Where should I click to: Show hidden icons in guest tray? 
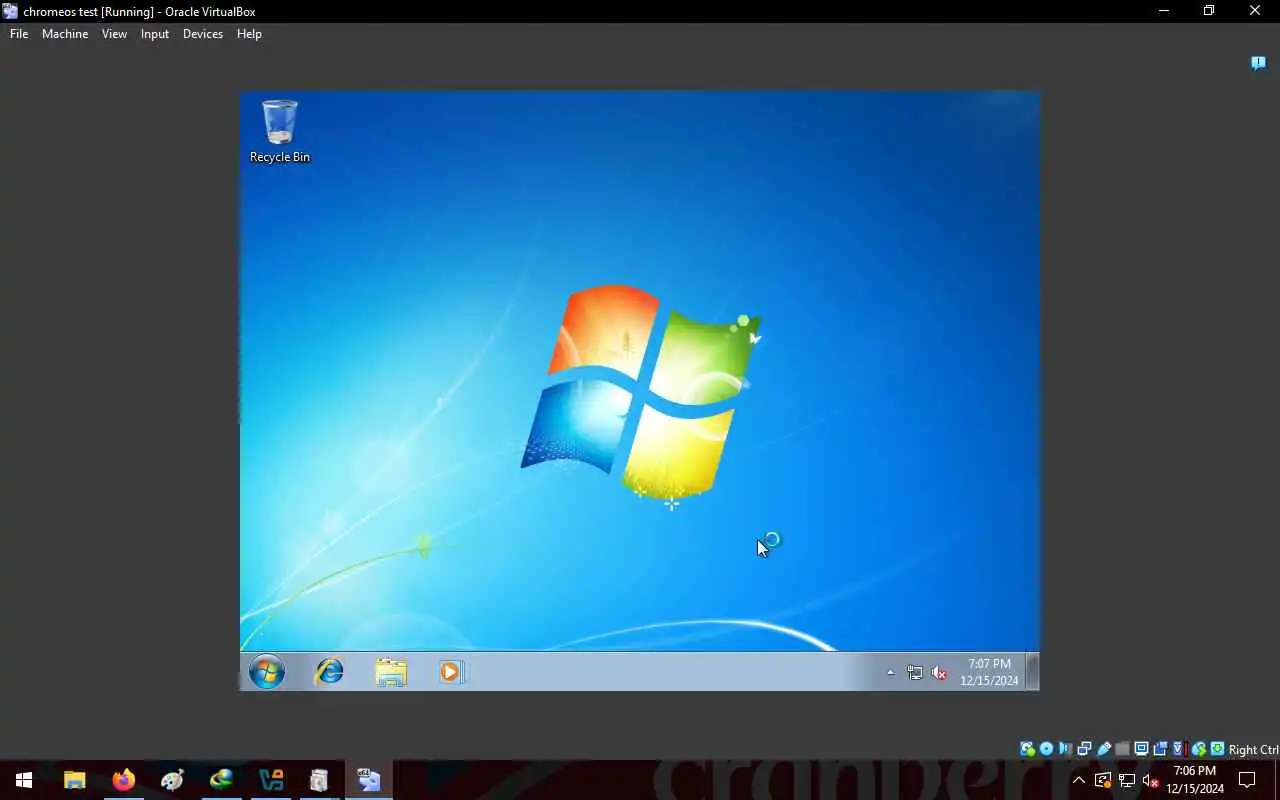(x=890, y=673)
